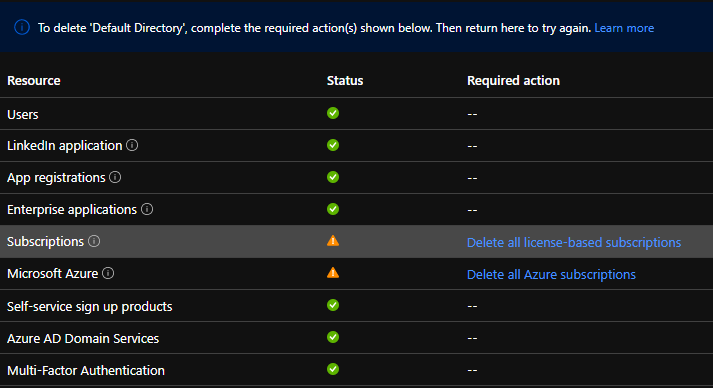Click the orange warning icon for Subscriptions
713x388 pixels.
333,241
